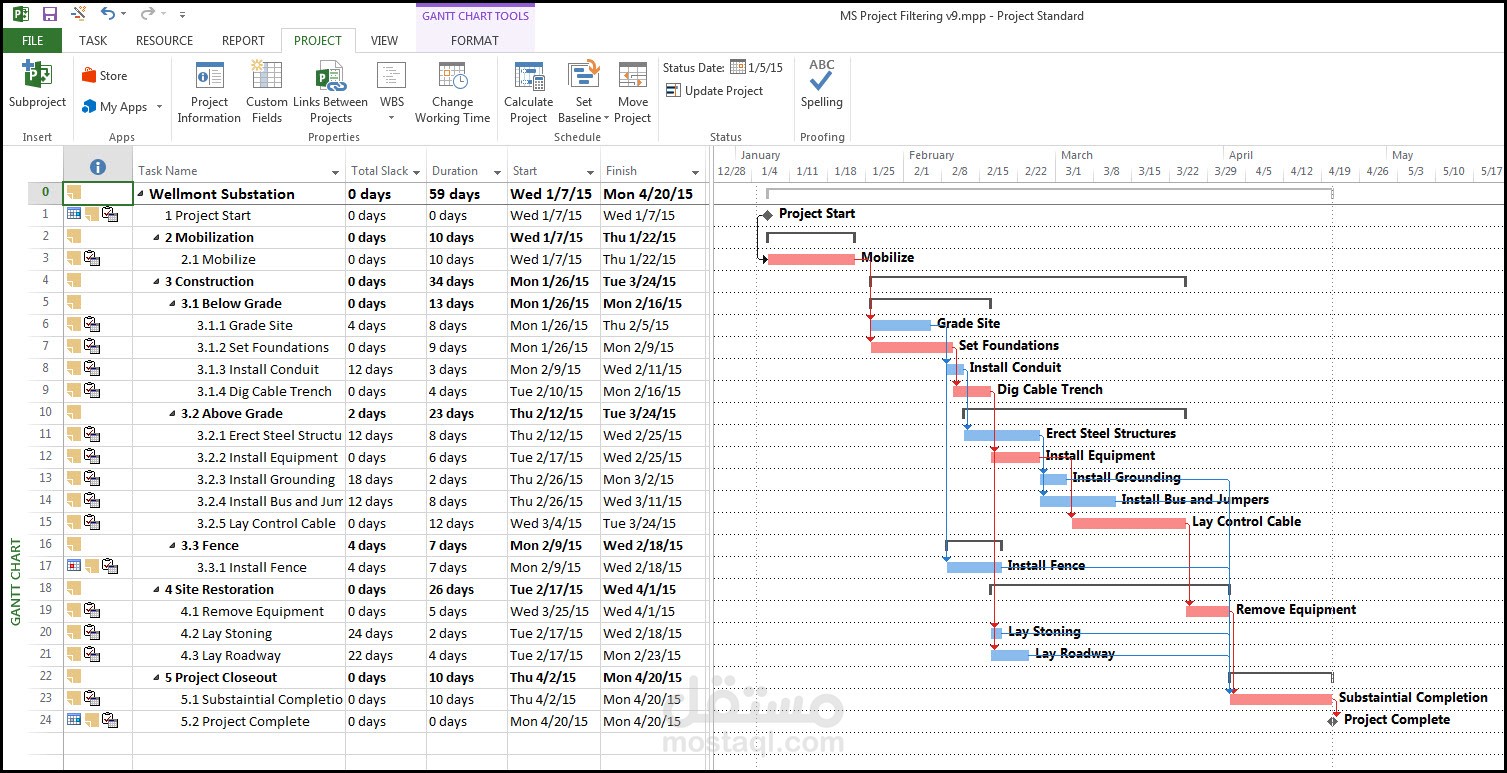Click the Project app icon in title bar

coord(20,14)
